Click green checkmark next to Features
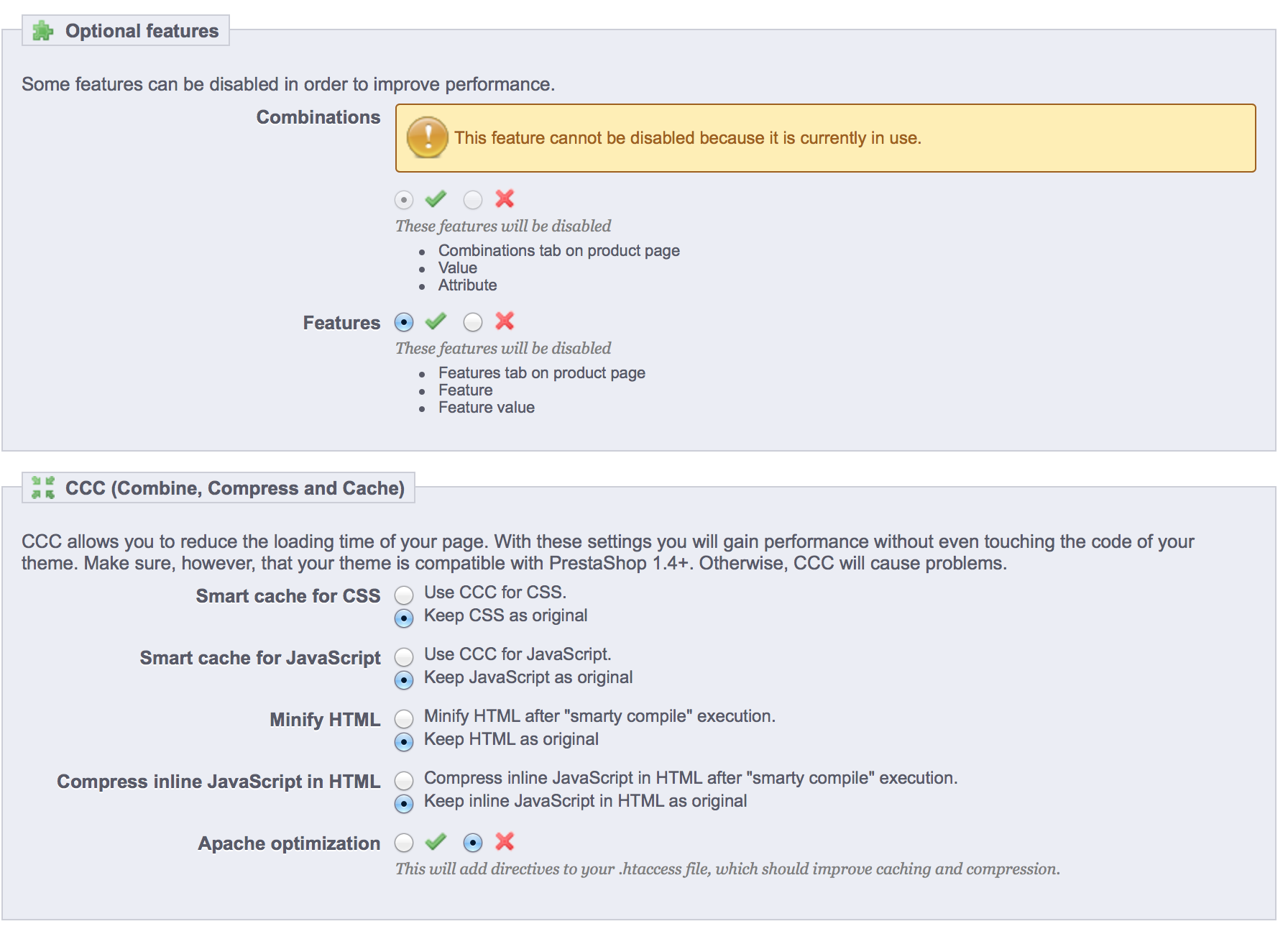Image resolution: width=1288 pixels, height=929 pixels. [x=436, y=321]
